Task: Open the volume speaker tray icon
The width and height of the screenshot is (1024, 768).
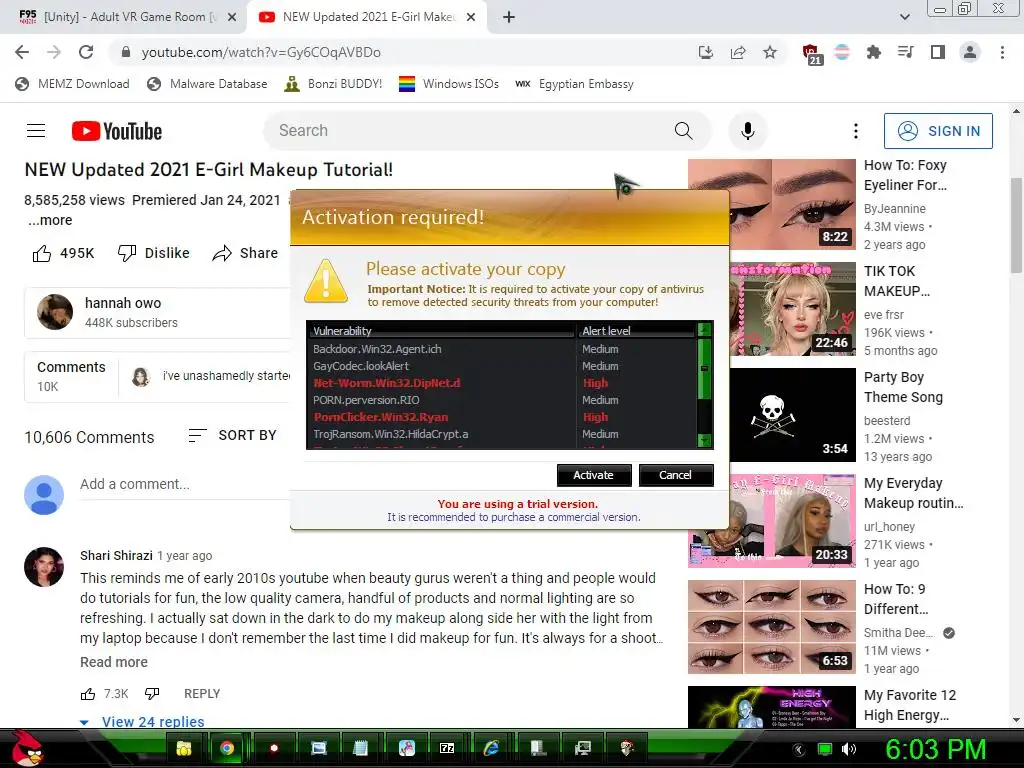Action: pyautogui.click(x=848, y=750)
